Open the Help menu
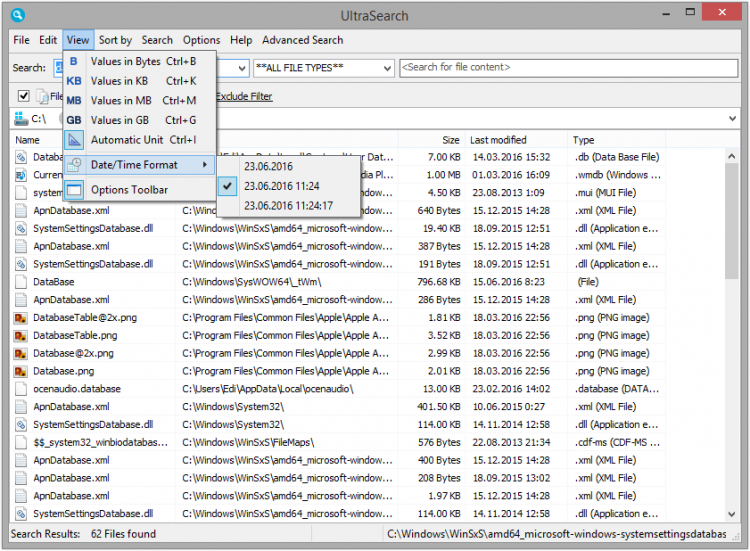750x551 pixels. coord(241,40)
